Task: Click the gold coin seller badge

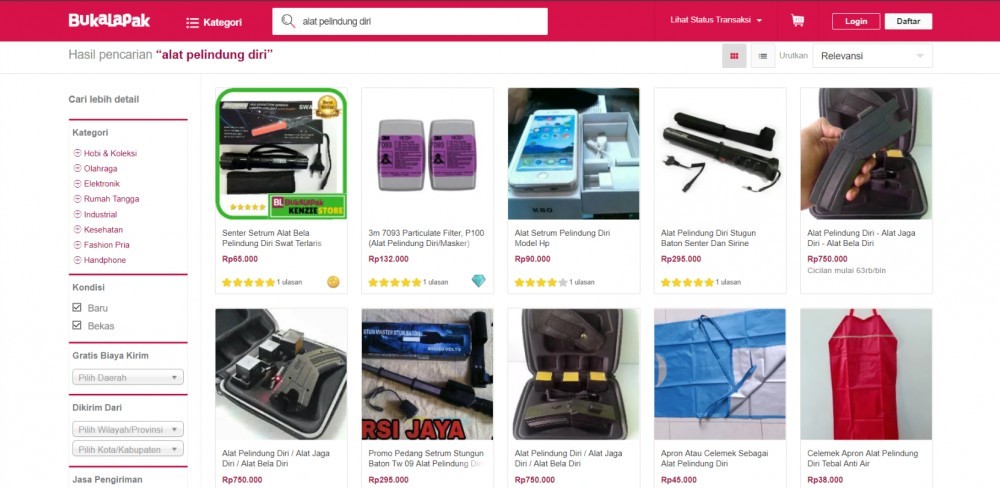Action: (x=333, y=281)
